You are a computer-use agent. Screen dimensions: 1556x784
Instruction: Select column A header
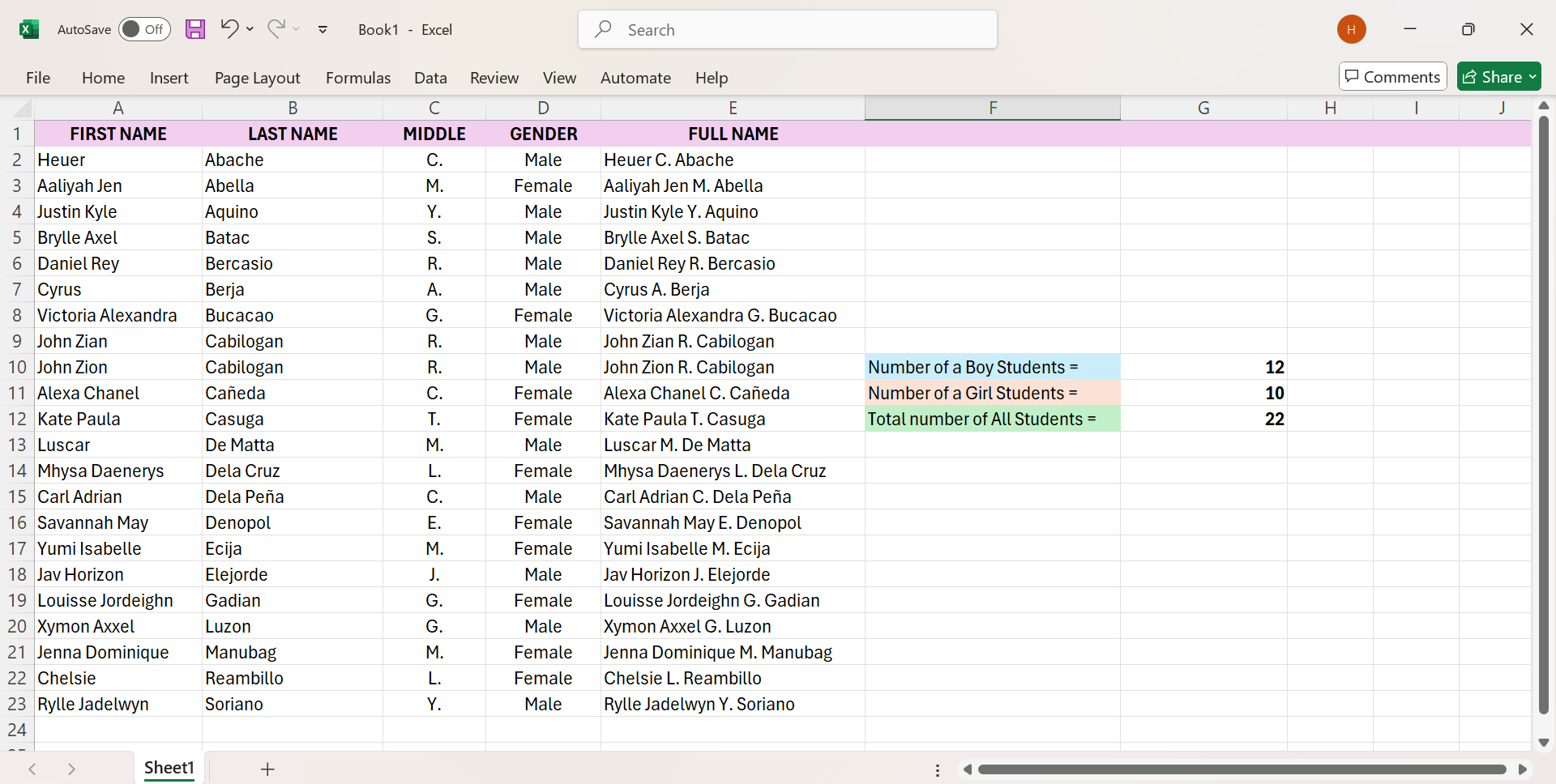pos(118,108)
